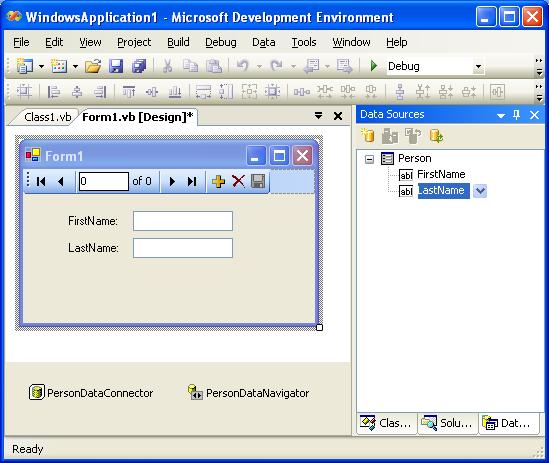The width and height of the screenshot is (549, 463).
Task: Click the Align Bottoms layout icon
Action: pyautogui.click(x=175, y=92)
